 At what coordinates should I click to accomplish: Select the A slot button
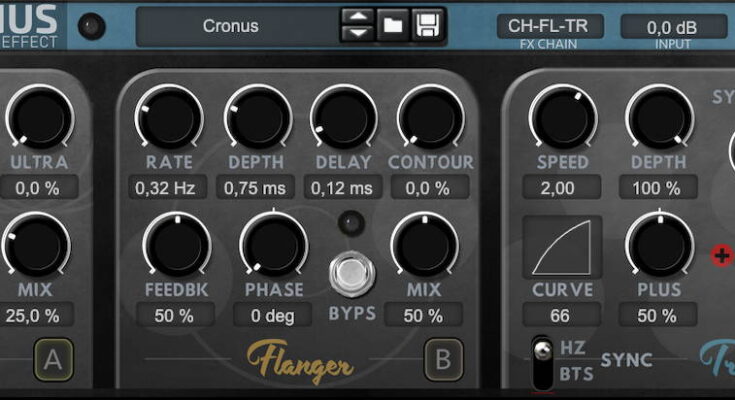[x=53, y=361]
